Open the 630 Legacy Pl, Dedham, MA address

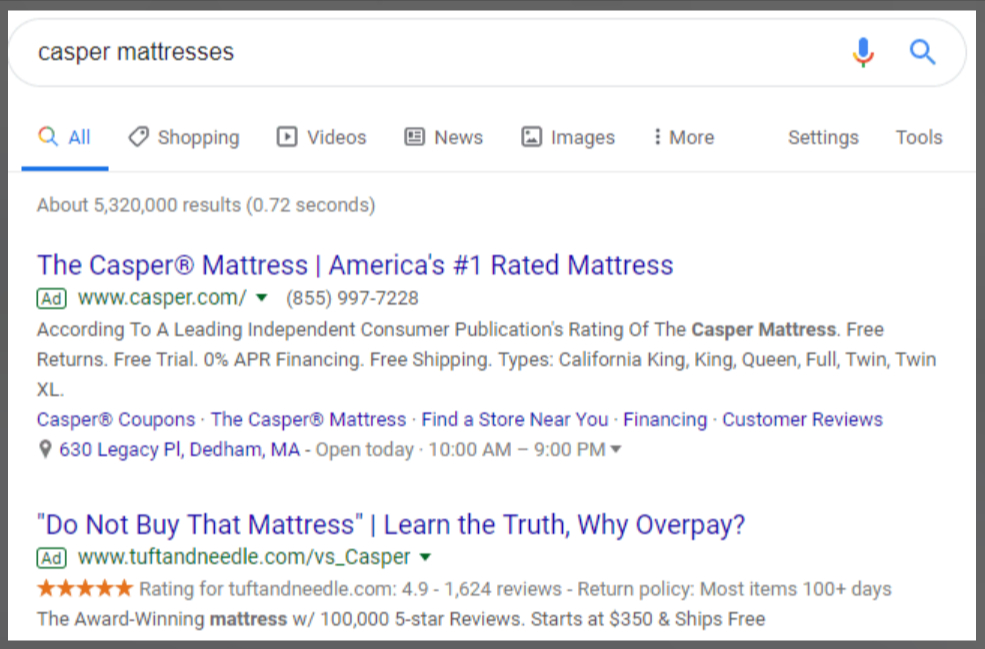click(179, 450)
